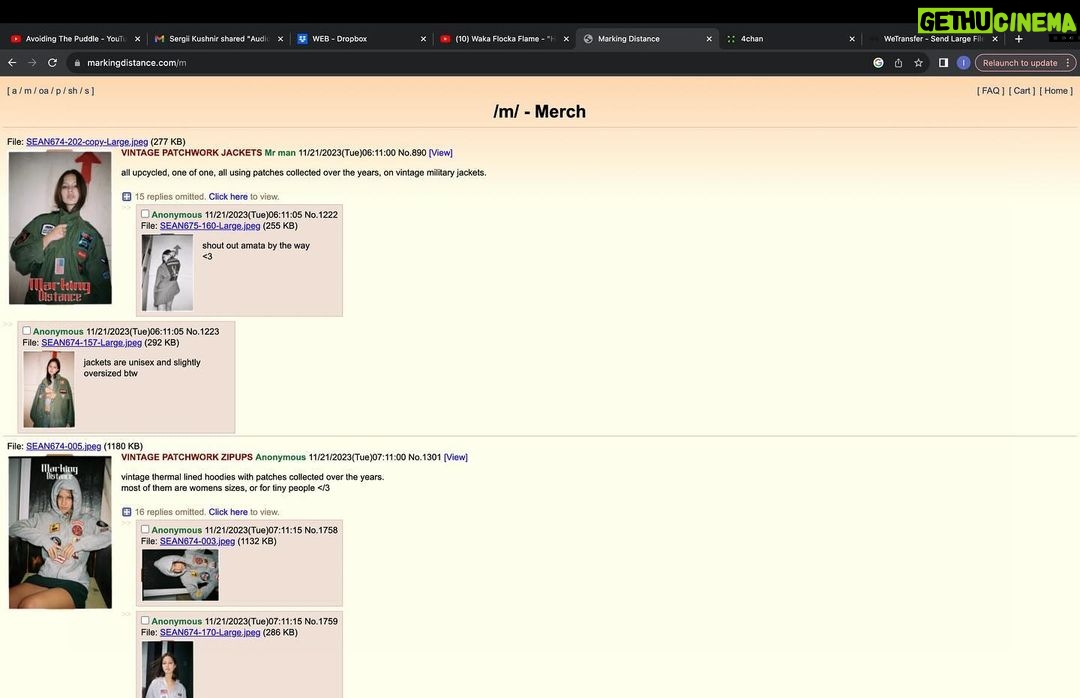The width and height of the screenshot is (1080, 698).
Task: Open file link SEAN674-005.jpeg
Action: pyautogui.click(x=63, y=446)
